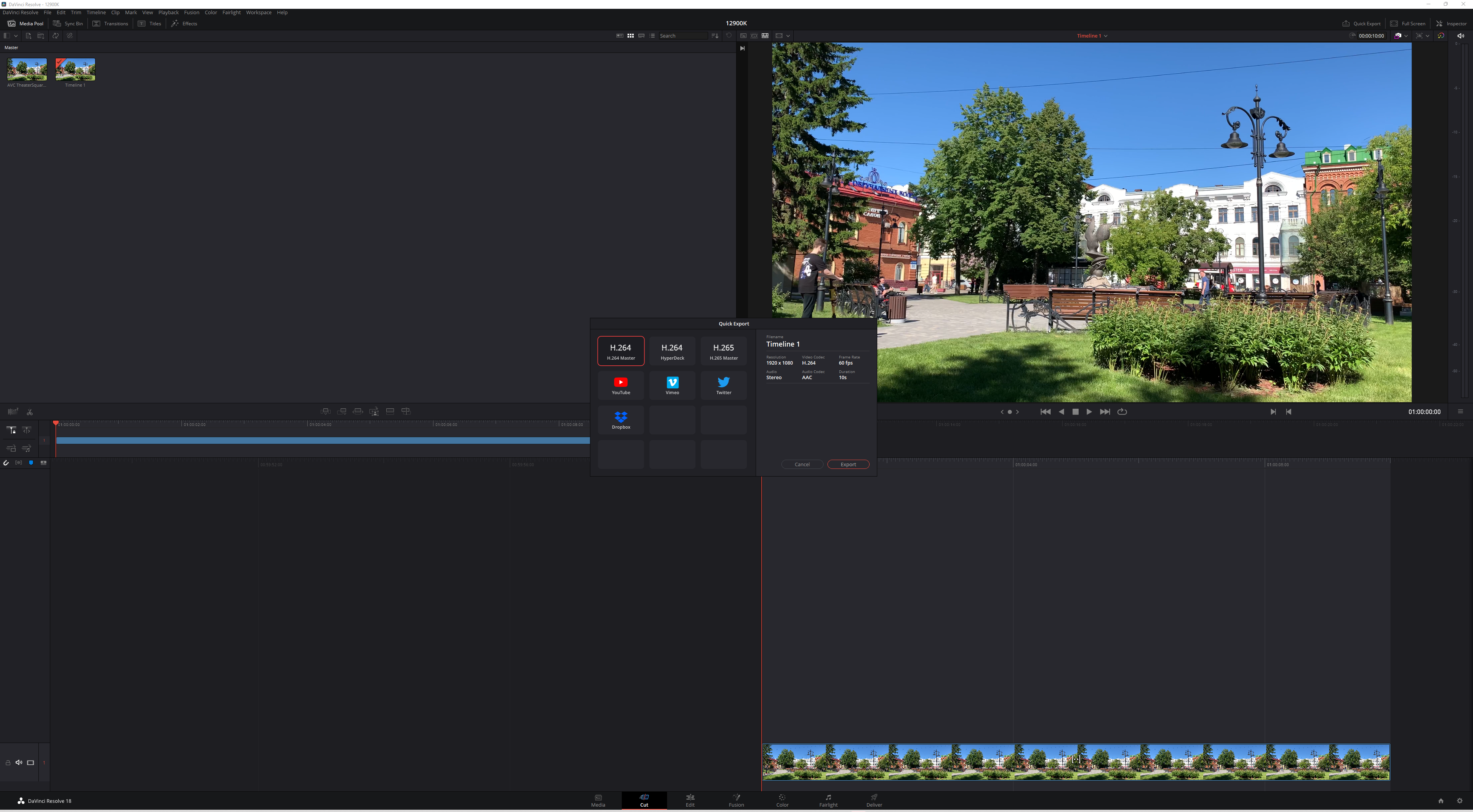Switch media pool to metadata view

click(x=619, y=35)
